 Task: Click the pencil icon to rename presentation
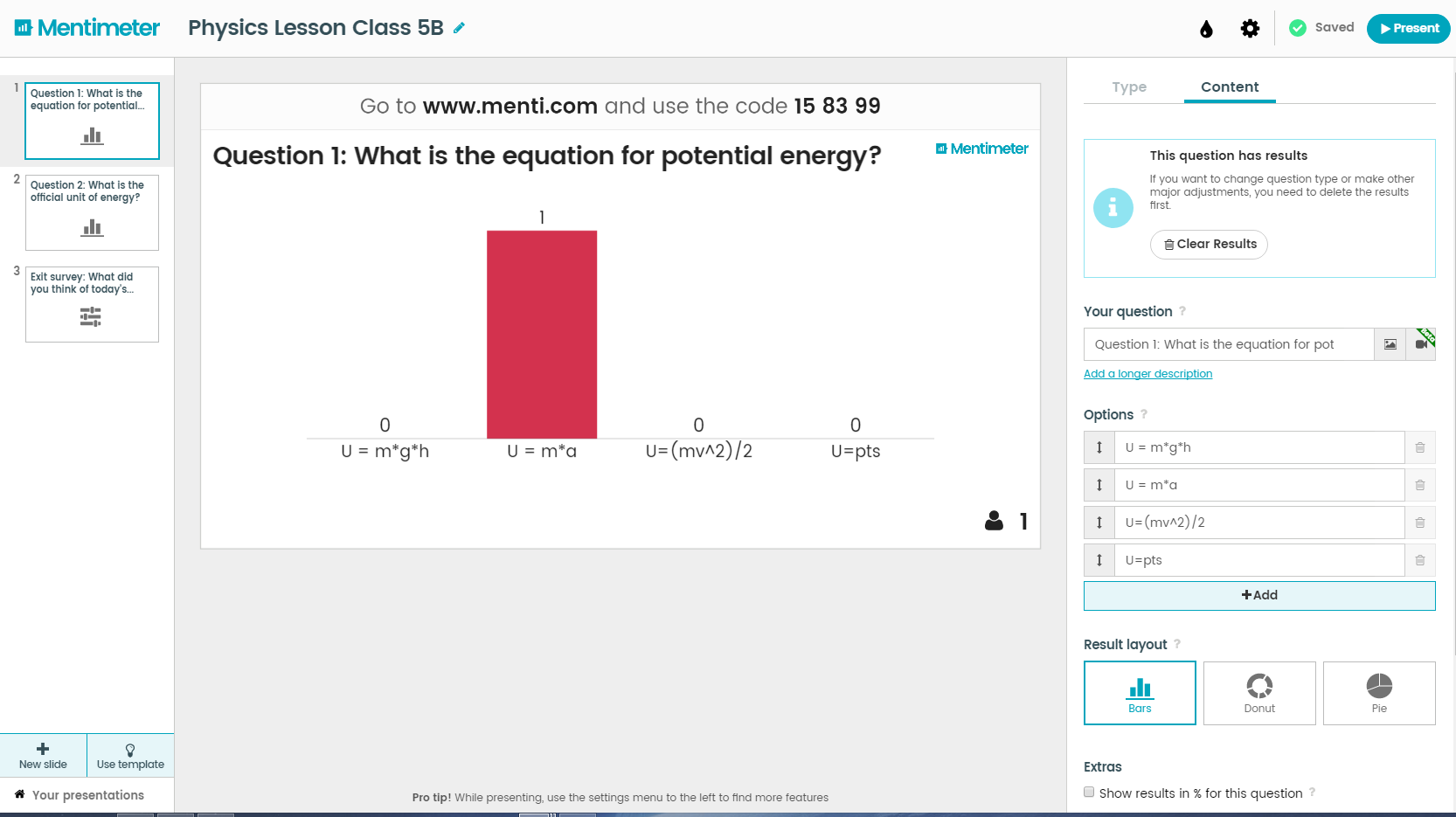click(x=459, y=28)
